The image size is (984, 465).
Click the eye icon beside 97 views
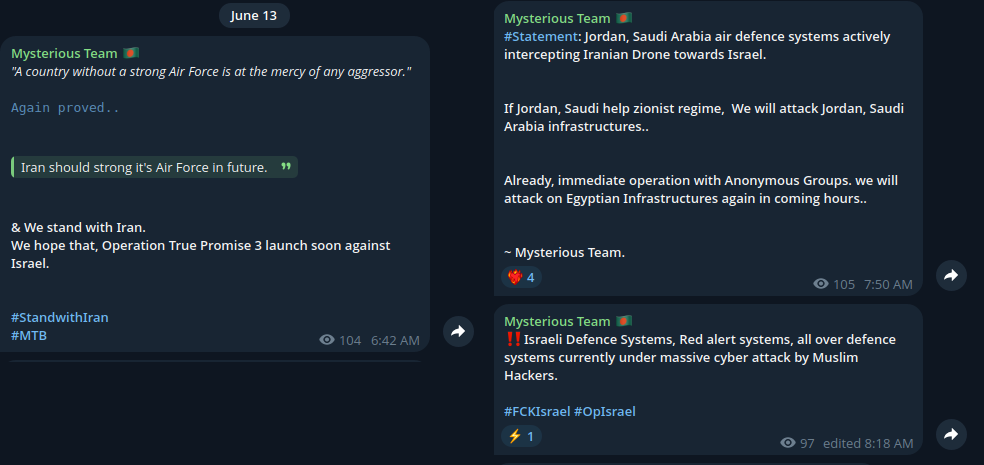788,443
